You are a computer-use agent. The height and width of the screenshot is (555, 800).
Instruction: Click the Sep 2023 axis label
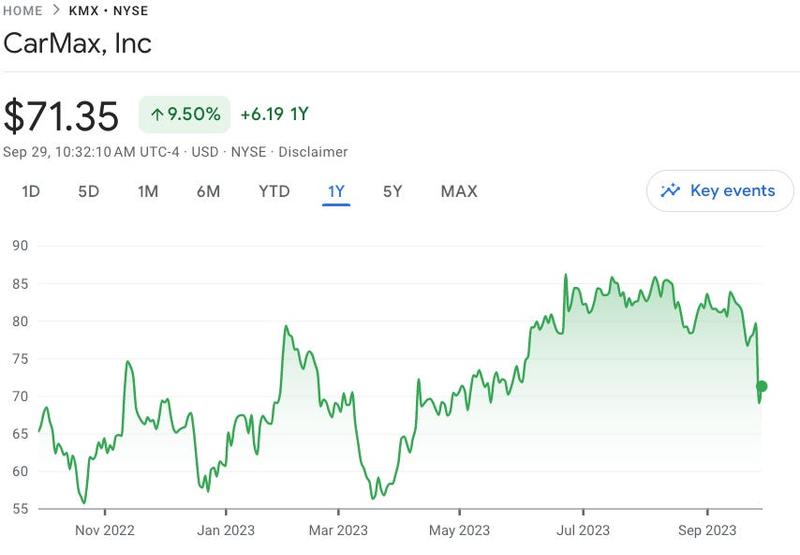707,531
